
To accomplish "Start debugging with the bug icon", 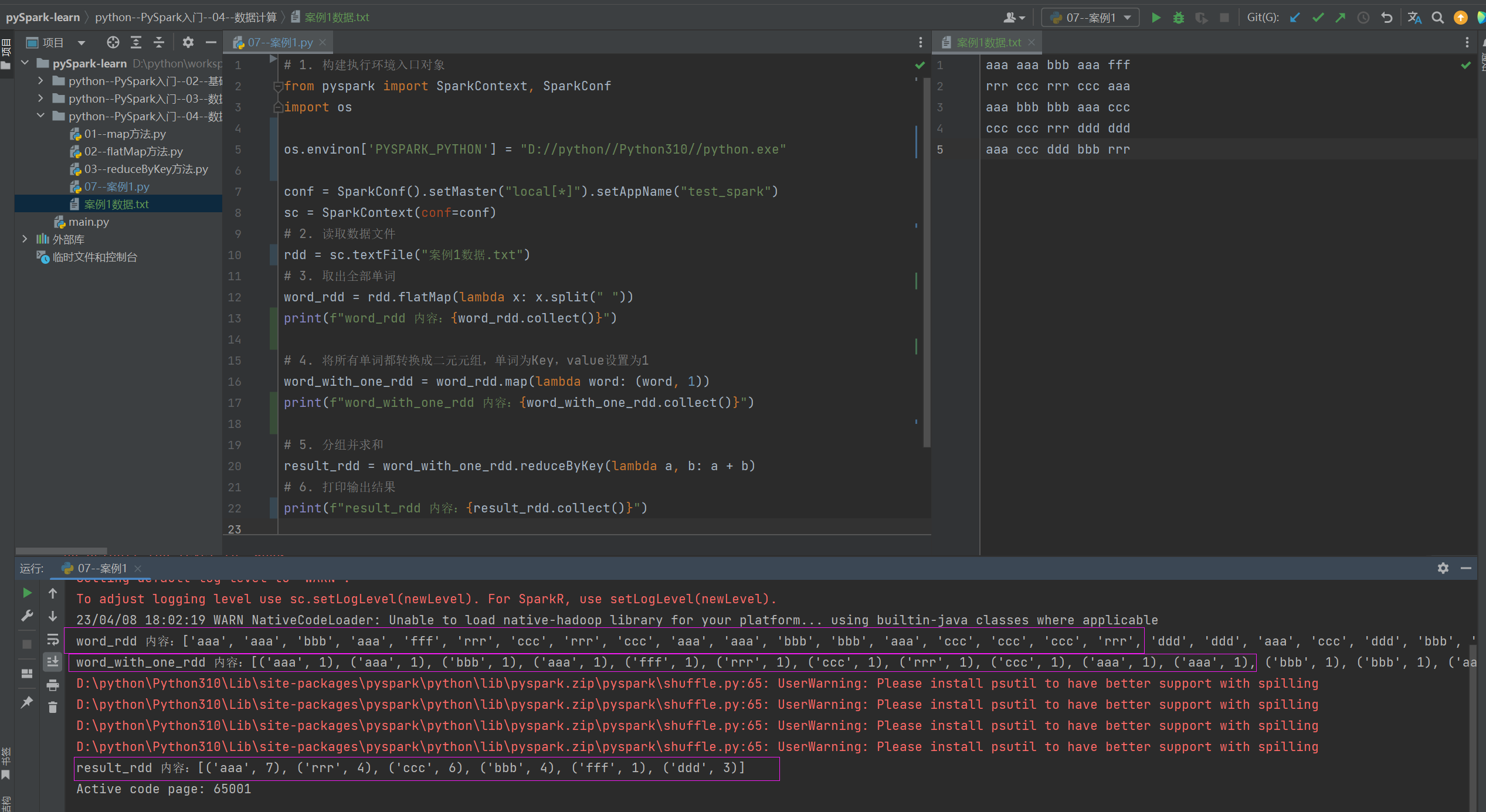I will (1178, 18).
